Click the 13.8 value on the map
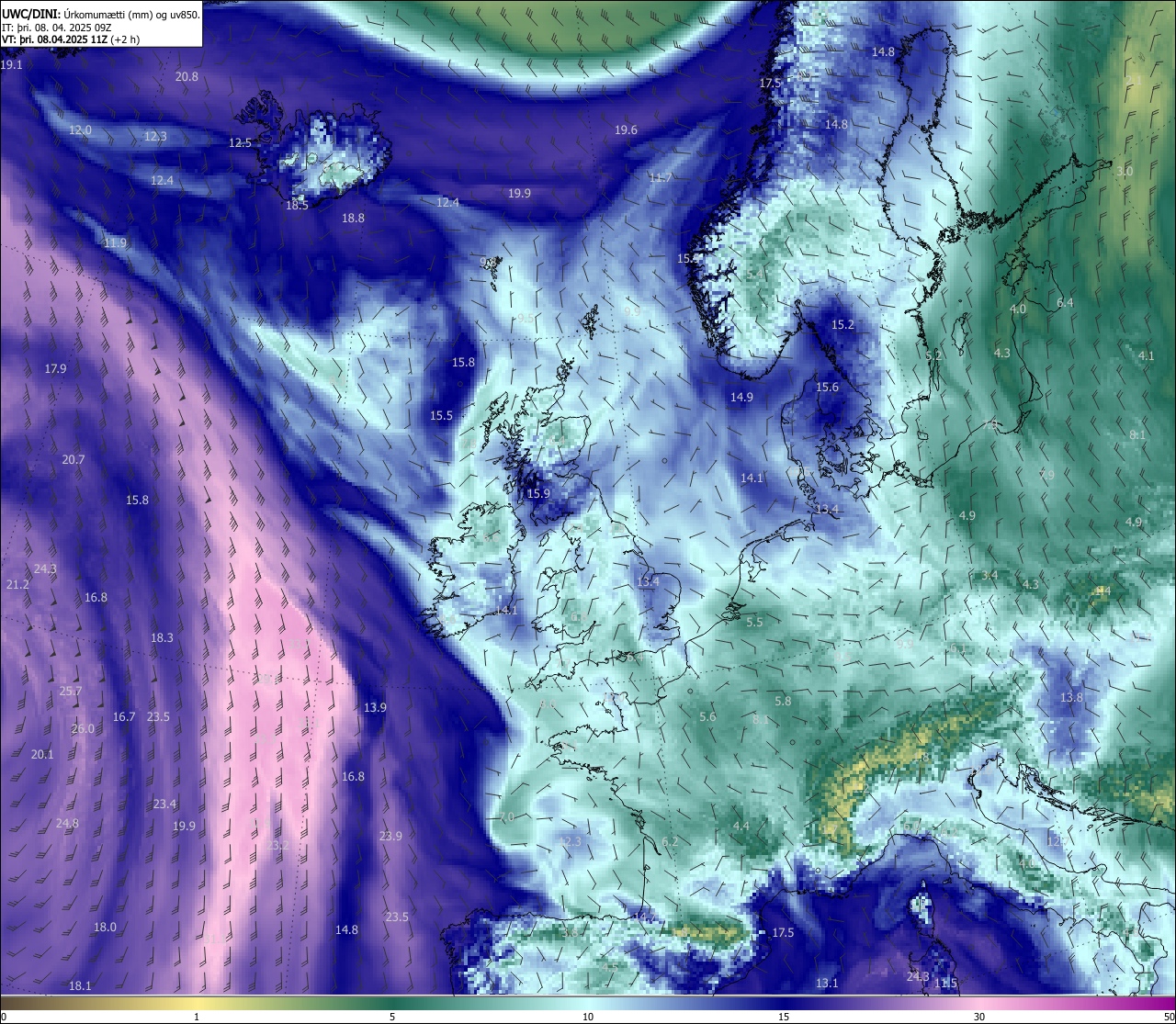 pos(1071,699)
